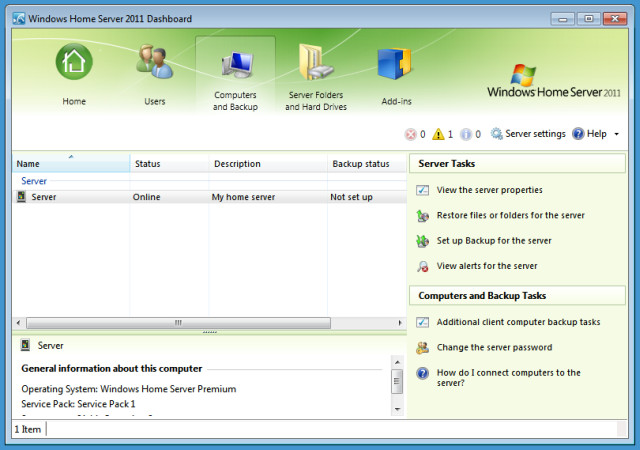Expand the Help dropdown arrow

click(x=616, y=134)
